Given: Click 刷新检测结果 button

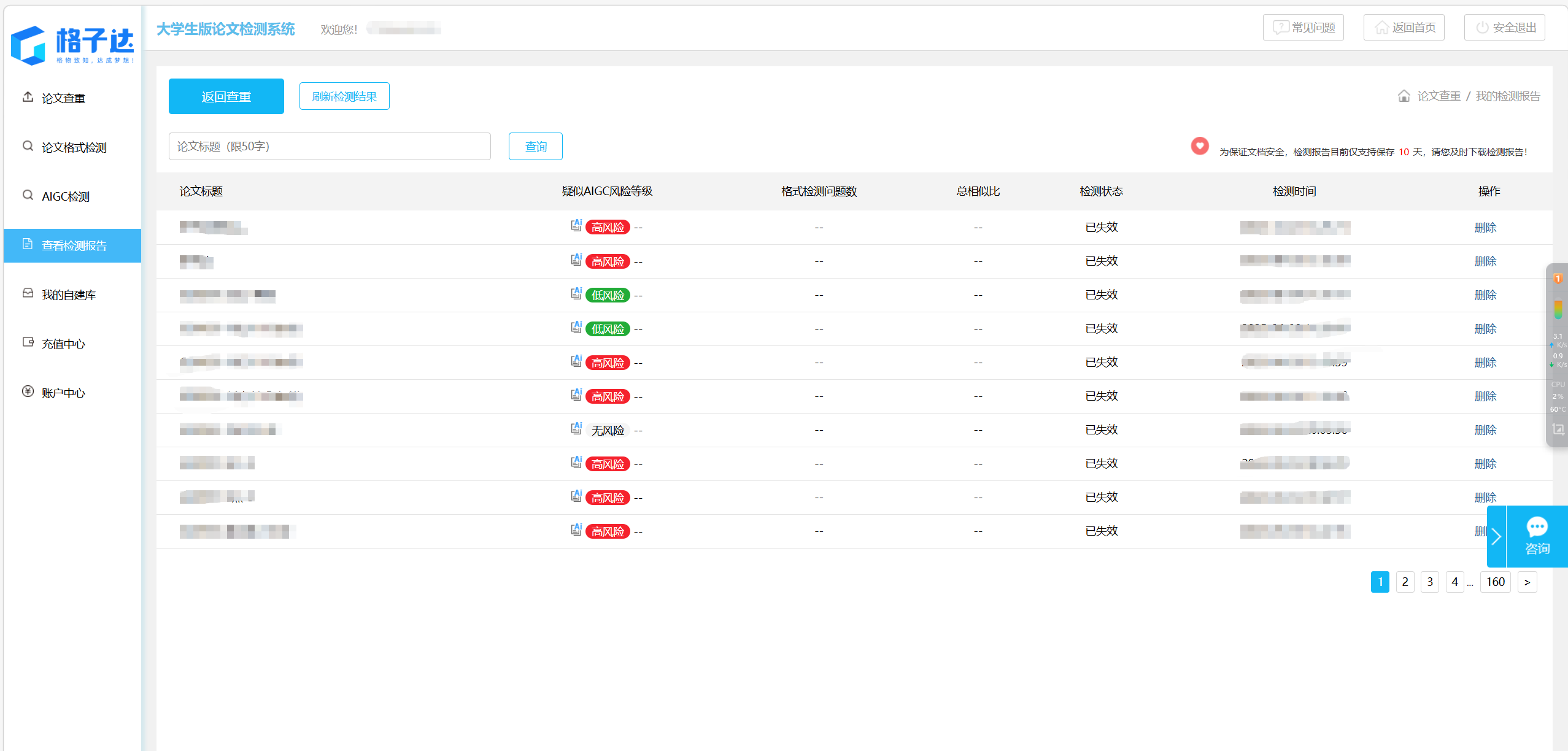Looking at the screenshot, I should coord(344,96).
